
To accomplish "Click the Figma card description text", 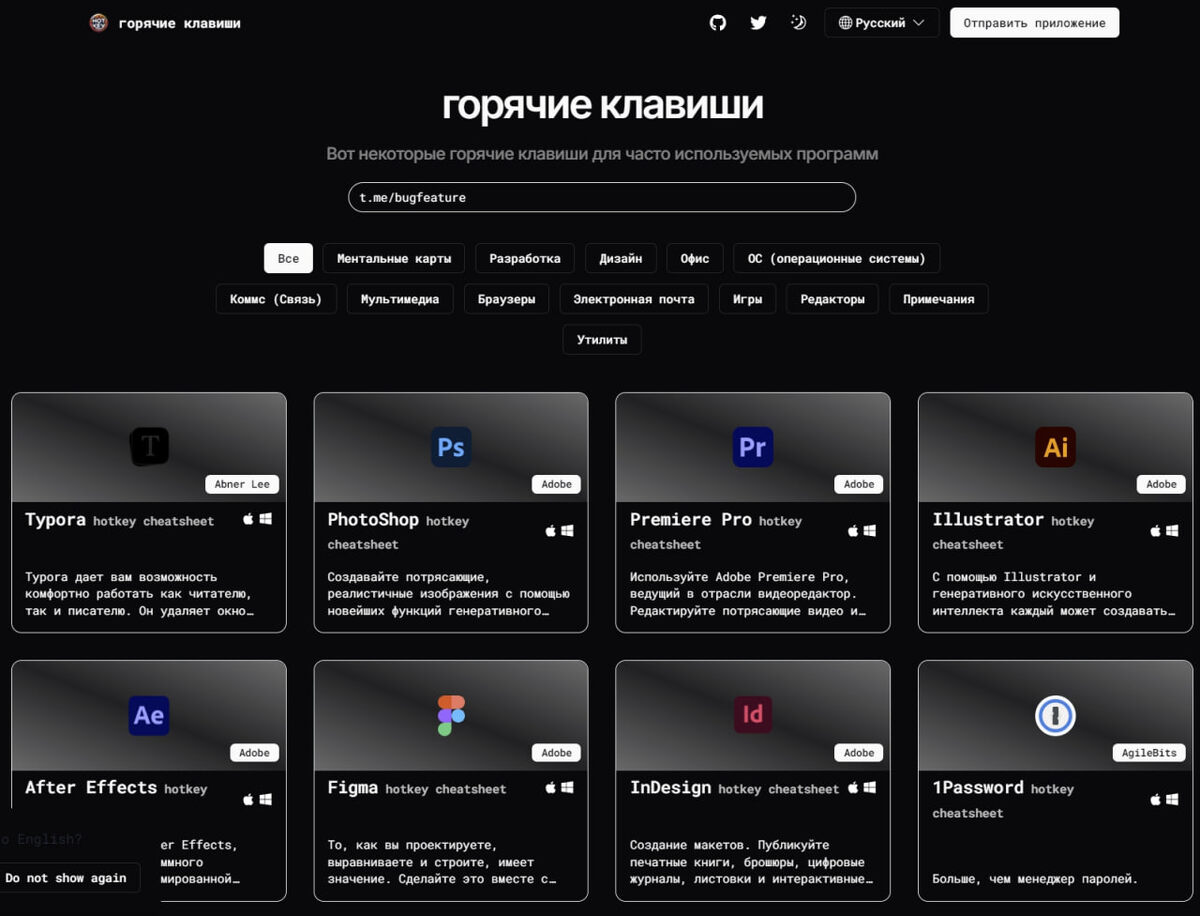I will 442,862.
